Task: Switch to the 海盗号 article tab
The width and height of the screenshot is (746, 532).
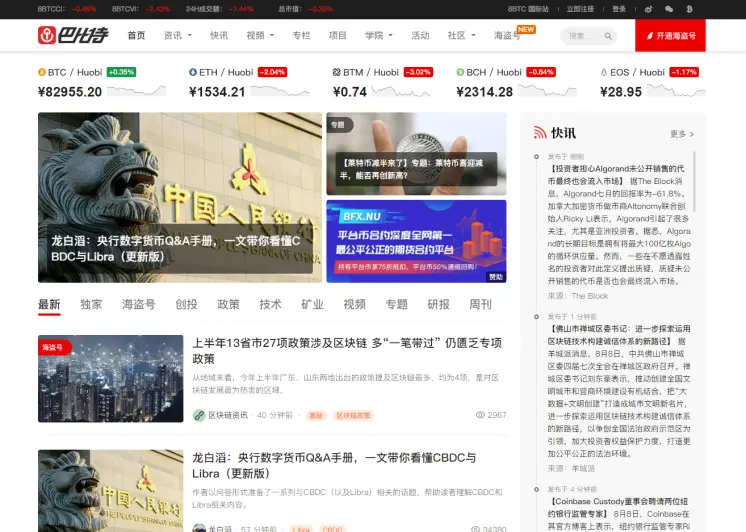Action: [x=138, y=304]
